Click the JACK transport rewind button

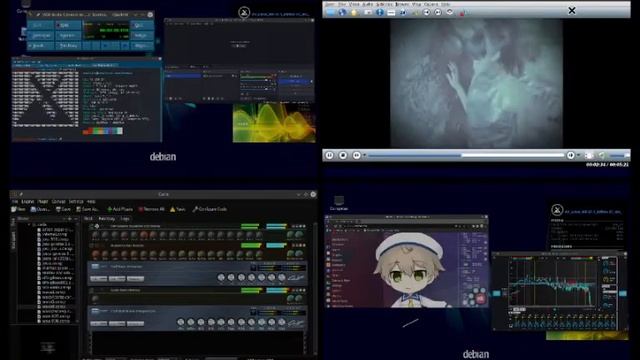pos(86,46)
